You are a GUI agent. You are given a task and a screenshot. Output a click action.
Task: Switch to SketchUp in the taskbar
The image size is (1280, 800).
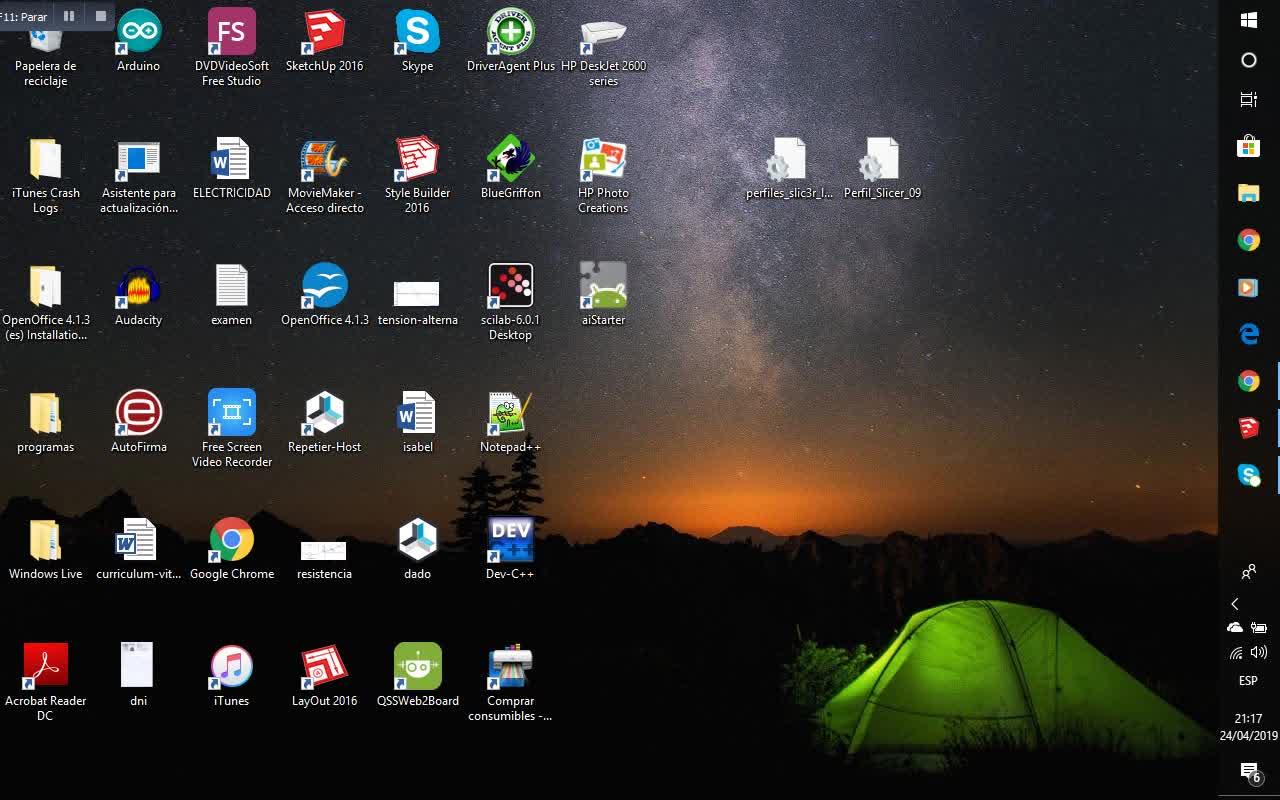tap(1249, 428)
